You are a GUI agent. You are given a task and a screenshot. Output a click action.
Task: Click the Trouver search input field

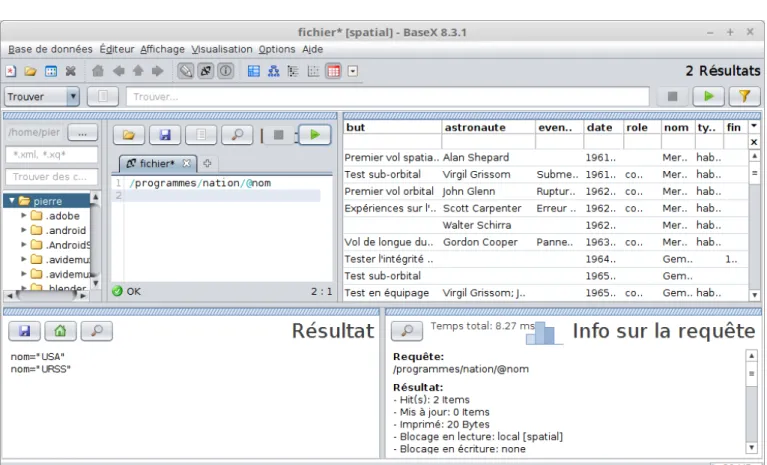pos(388,97)
